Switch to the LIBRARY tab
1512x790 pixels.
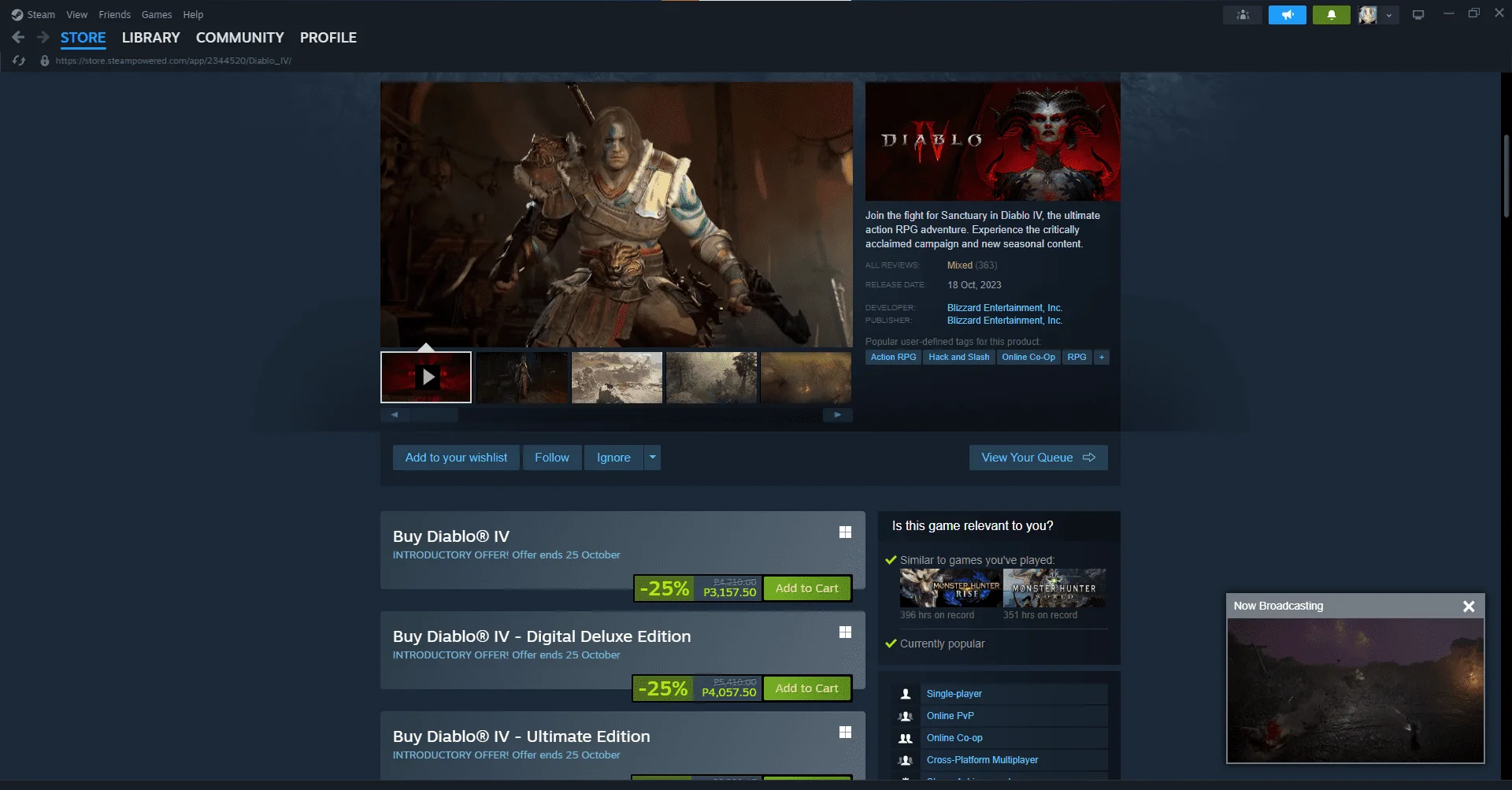(x=151, y=38)
